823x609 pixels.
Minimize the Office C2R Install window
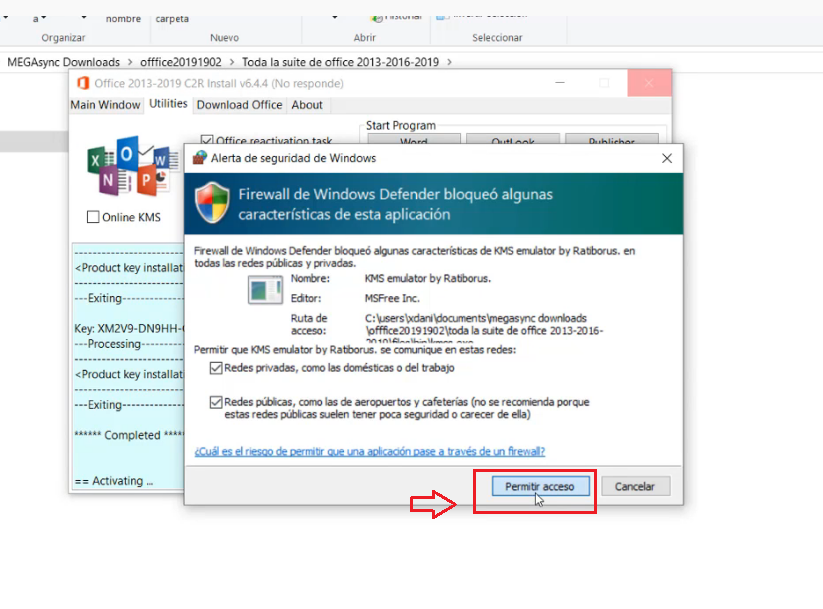[x=560, y=83]
